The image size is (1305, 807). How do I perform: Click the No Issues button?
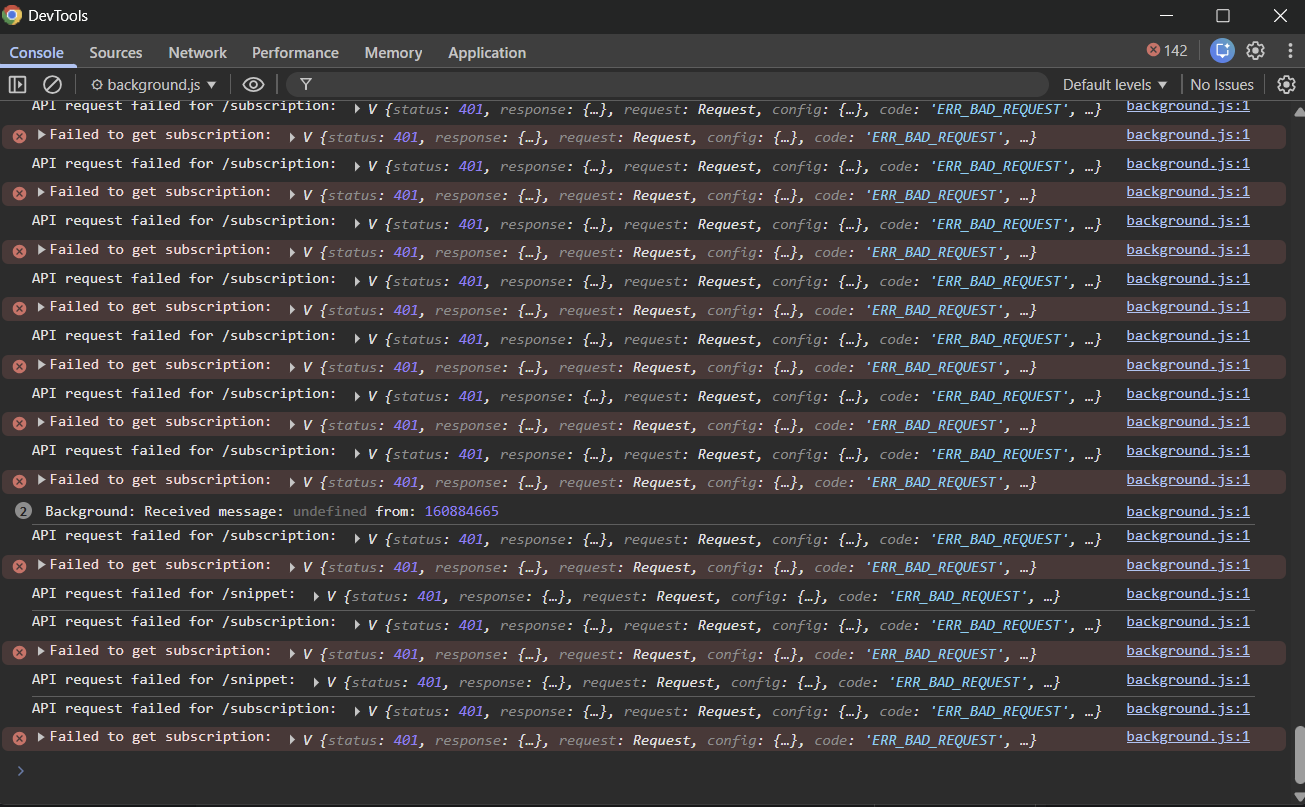pyautogui.click(x=1222, y=85)
